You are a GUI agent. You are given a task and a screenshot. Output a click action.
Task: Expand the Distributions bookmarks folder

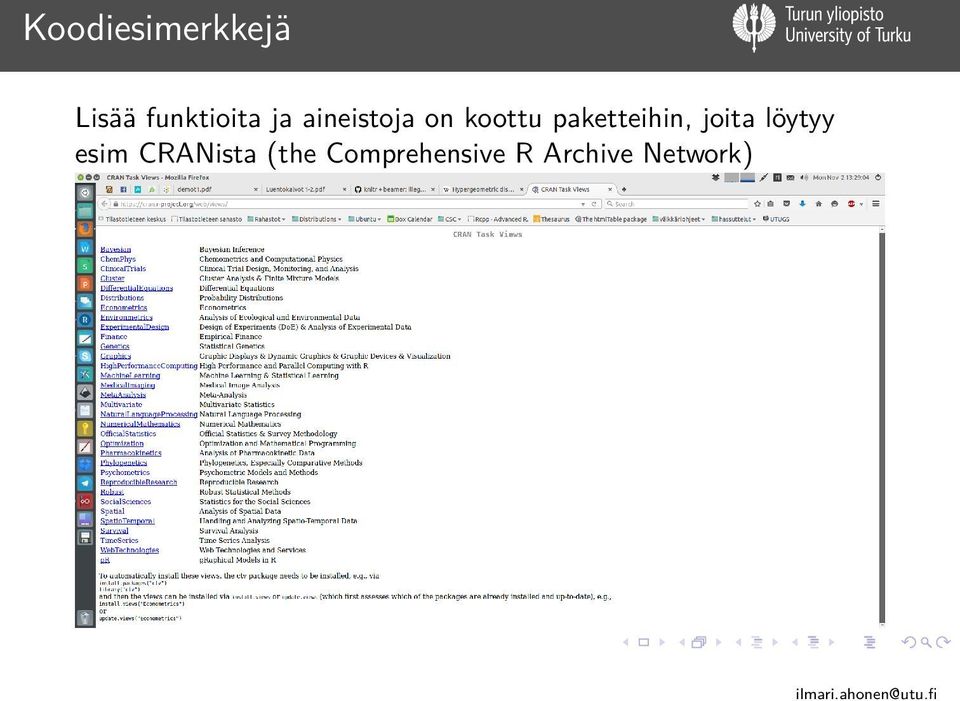(x=317, y=219)
